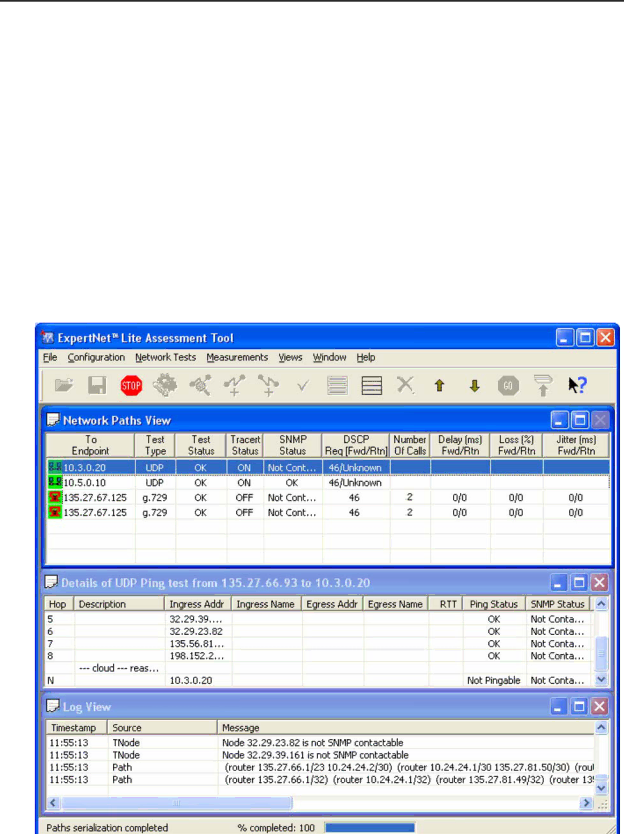
Task: Select the 10.5.0.10 endpoint row
Action: pos(328,482)
